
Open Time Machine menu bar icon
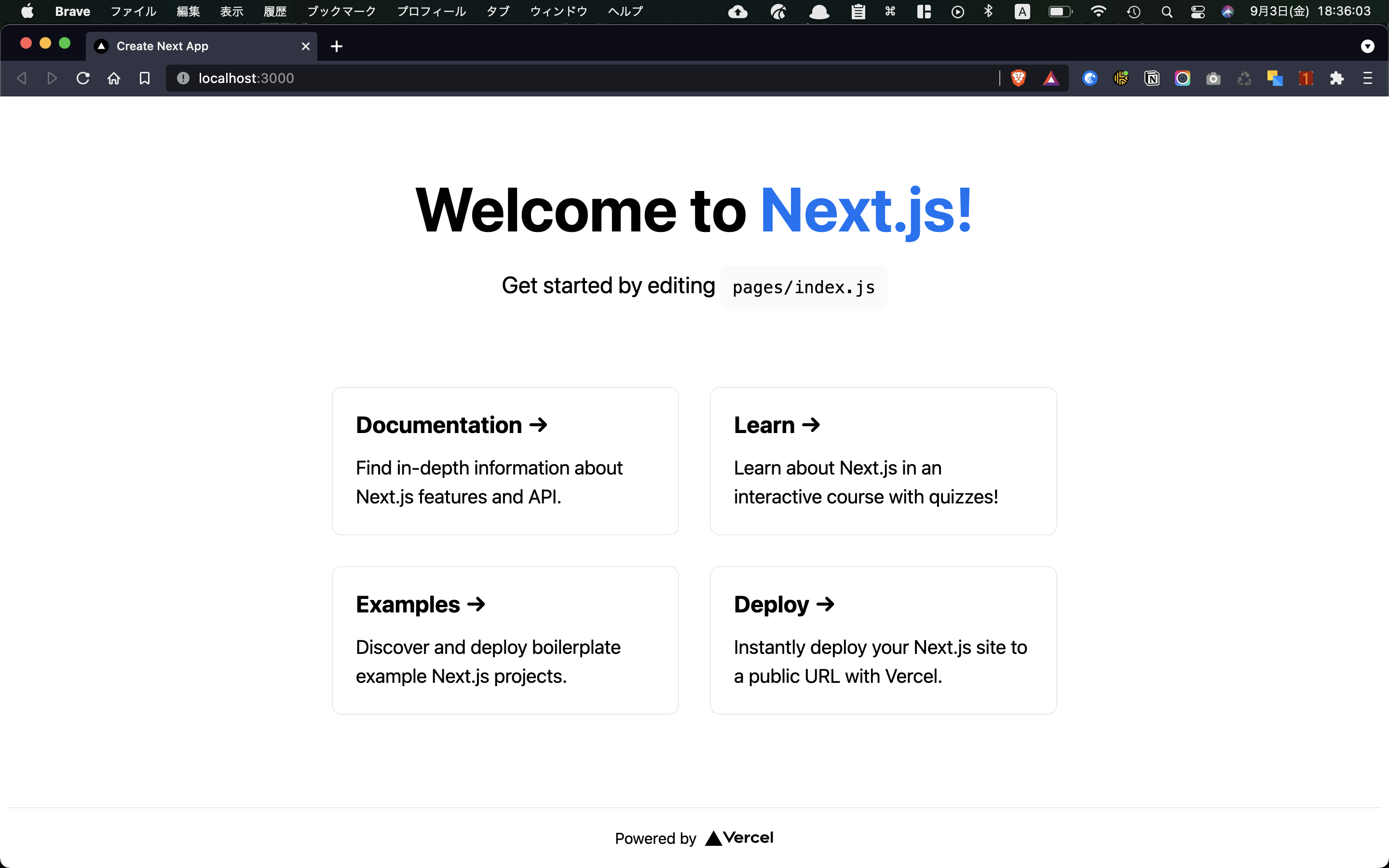click(x=1133, y=12)
